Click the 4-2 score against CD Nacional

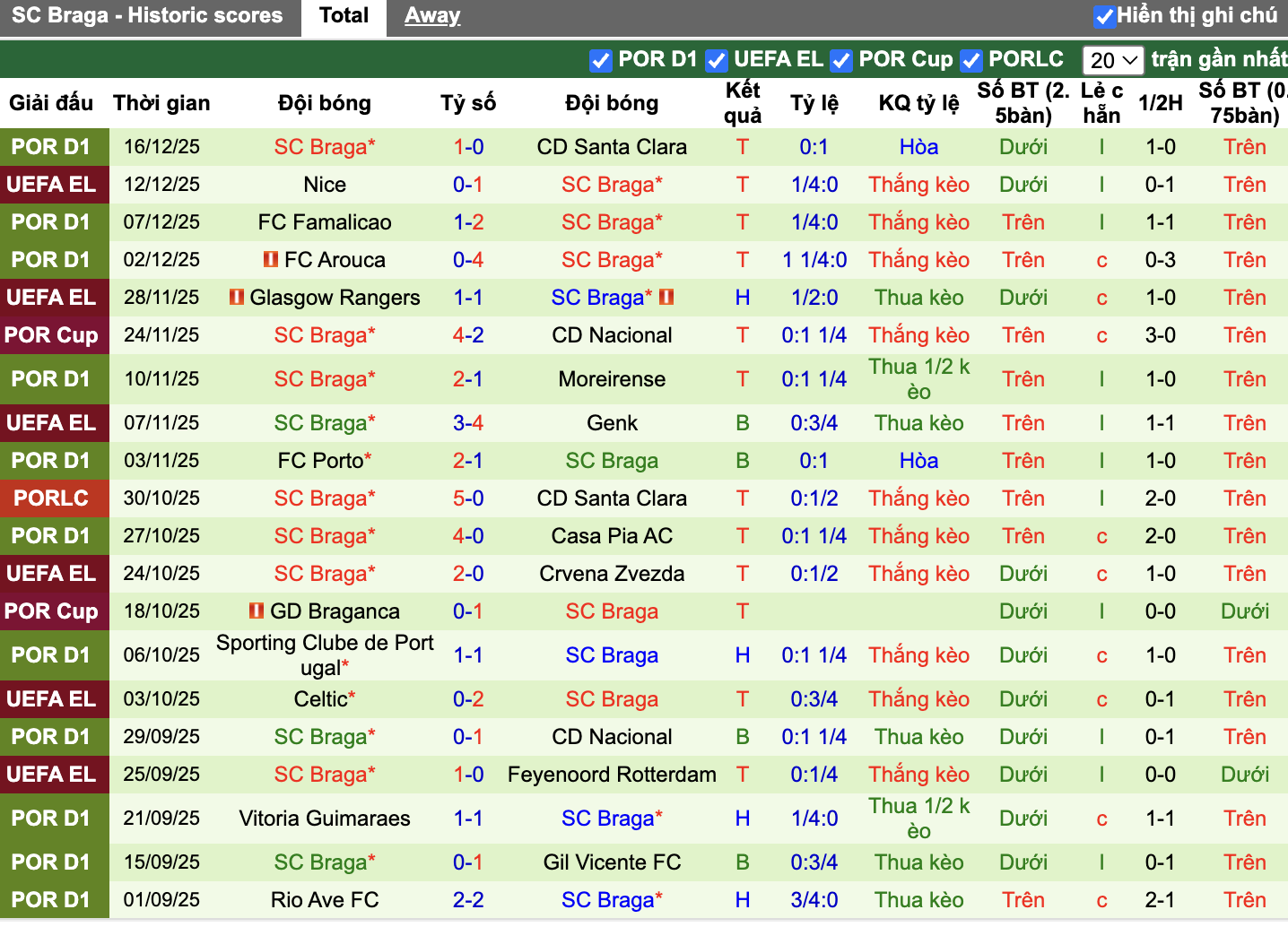coord(468,335)
